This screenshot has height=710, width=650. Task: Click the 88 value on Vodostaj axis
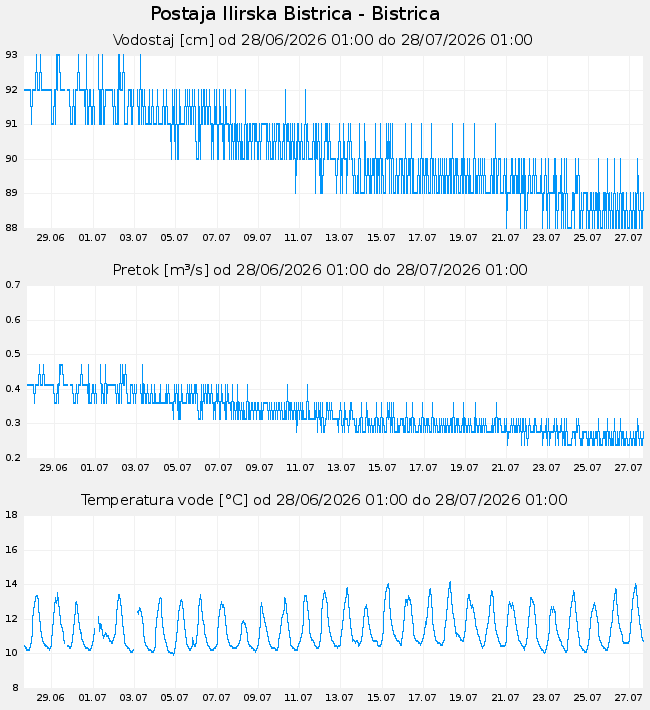[11, 228]
